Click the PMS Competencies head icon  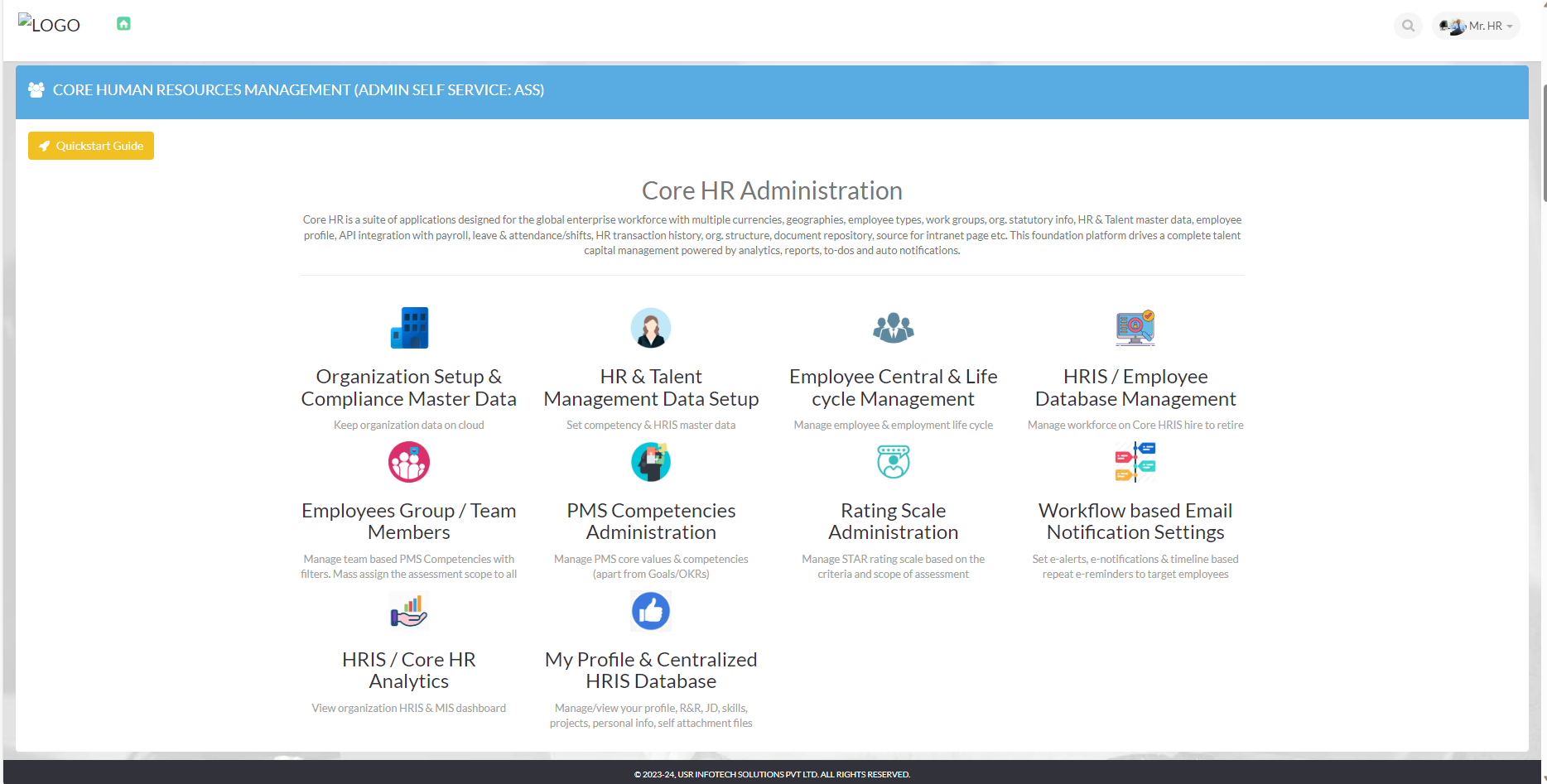coord(651,462)
